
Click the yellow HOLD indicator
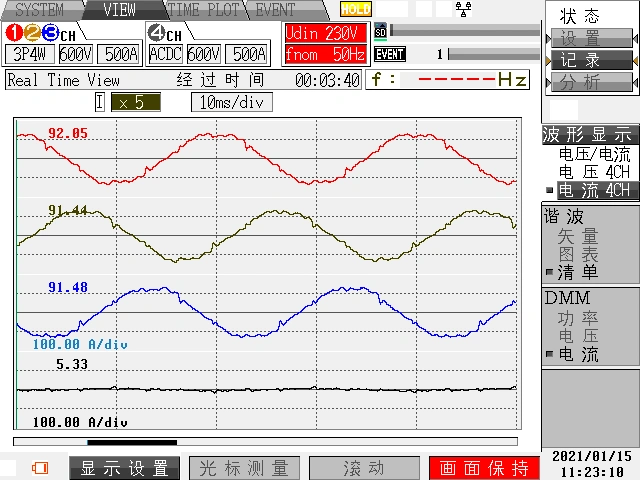(x=355, y=9)
